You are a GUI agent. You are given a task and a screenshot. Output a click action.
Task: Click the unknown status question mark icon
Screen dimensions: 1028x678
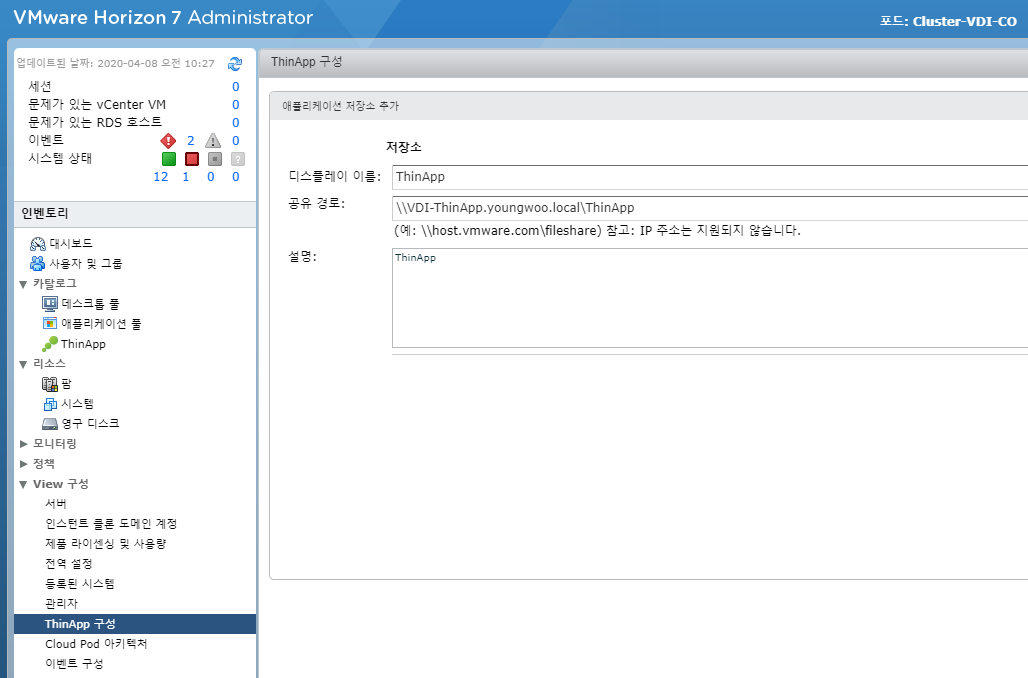(x=238, y=159)
